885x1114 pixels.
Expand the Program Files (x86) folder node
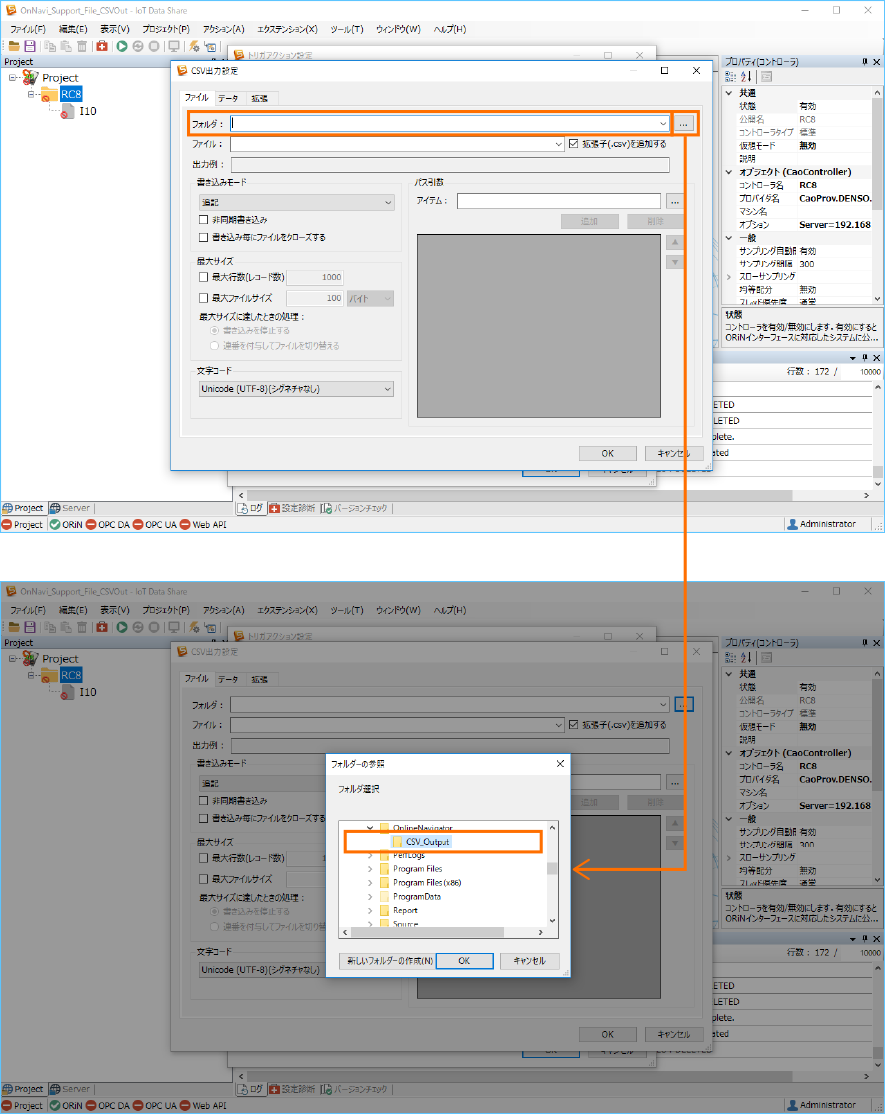click(x=370, y=883)
